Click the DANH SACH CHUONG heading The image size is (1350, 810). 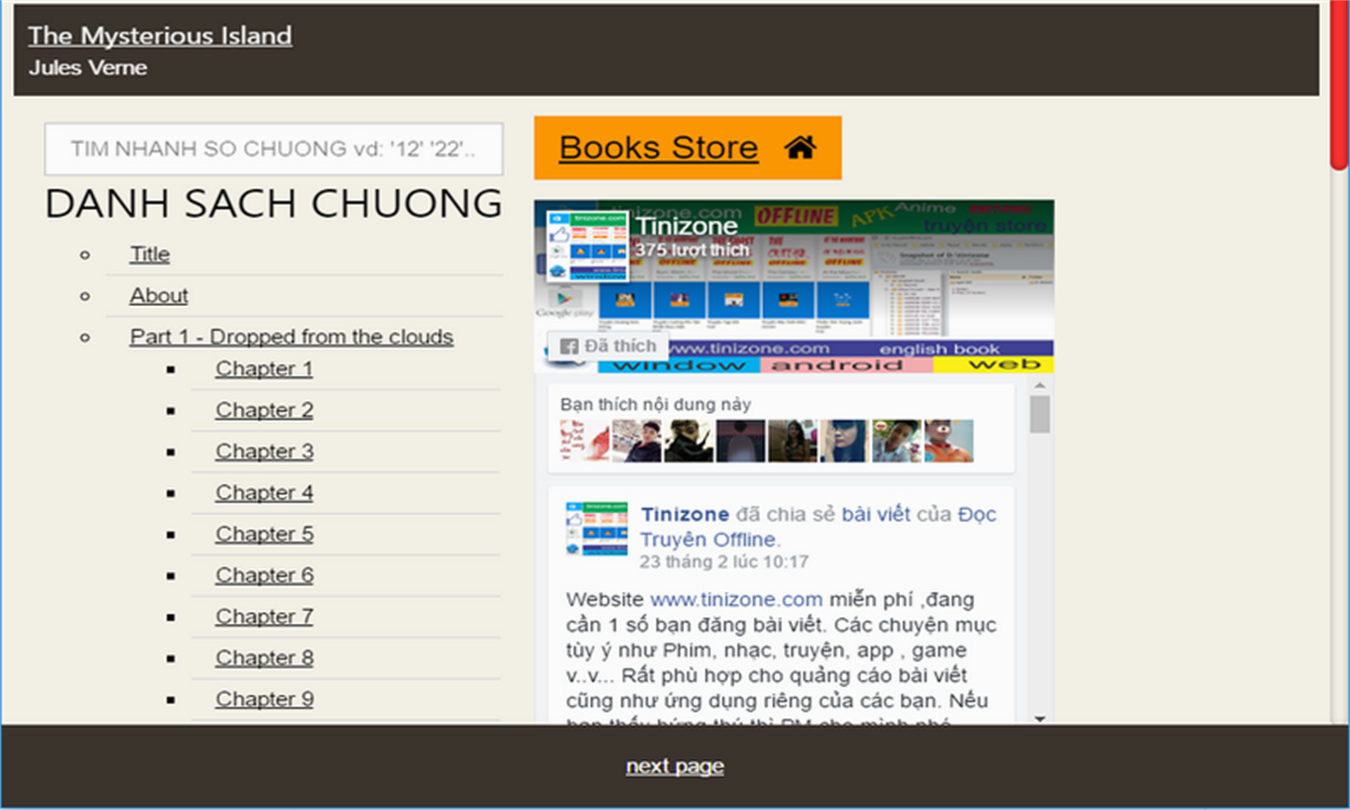273,204
